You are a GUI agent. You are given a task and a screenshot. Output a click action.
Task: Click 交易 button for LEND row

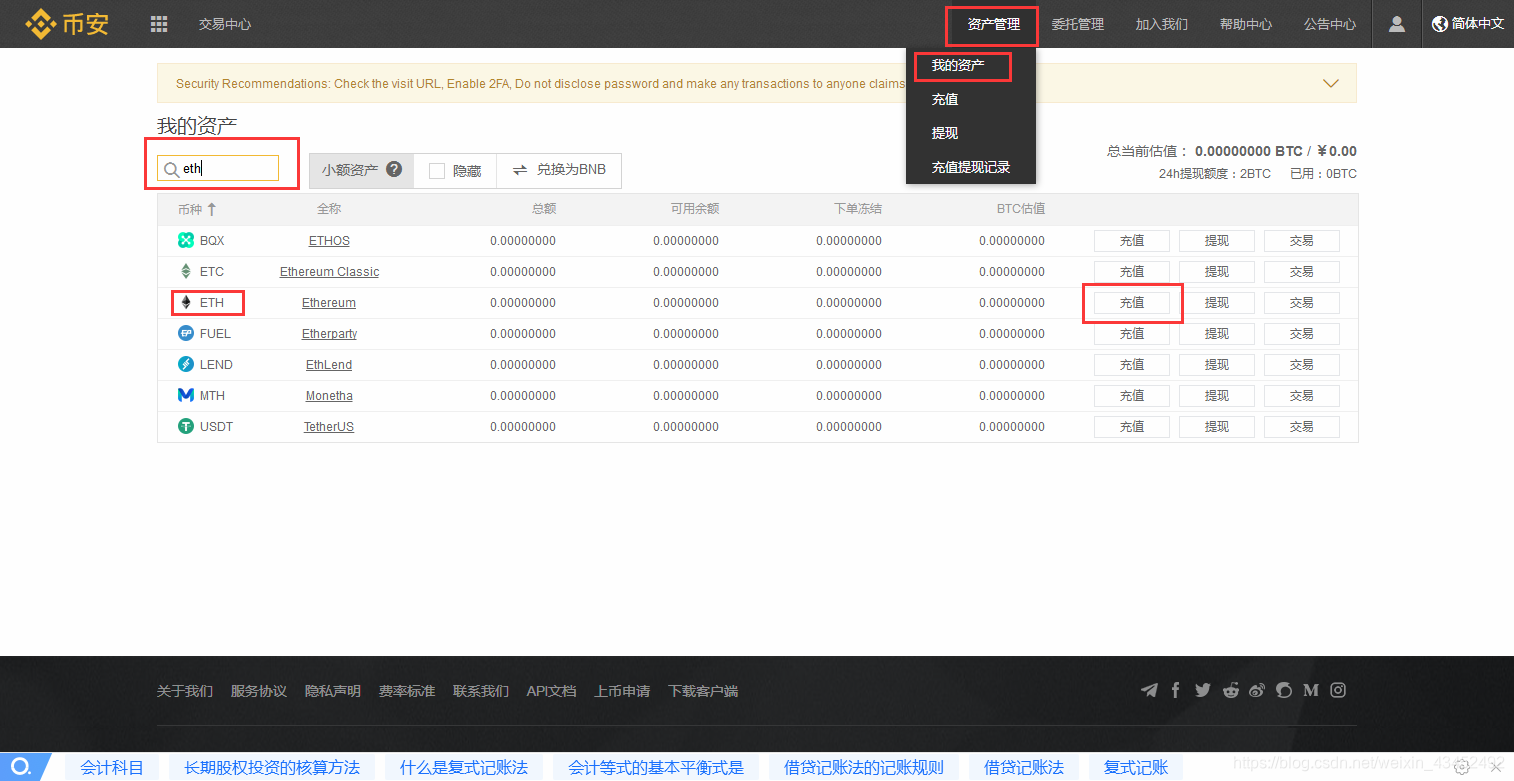[x=1302, y=364]
